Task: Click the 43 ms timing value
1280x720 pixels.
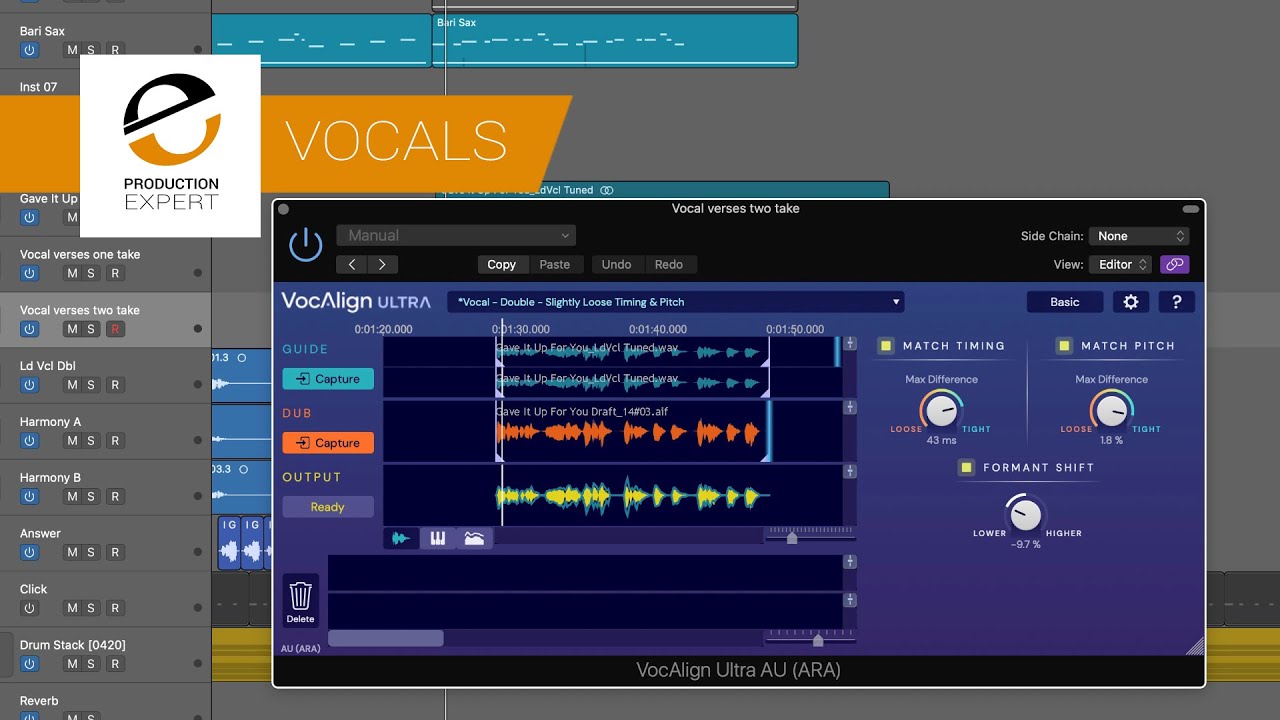Action: 941,440
